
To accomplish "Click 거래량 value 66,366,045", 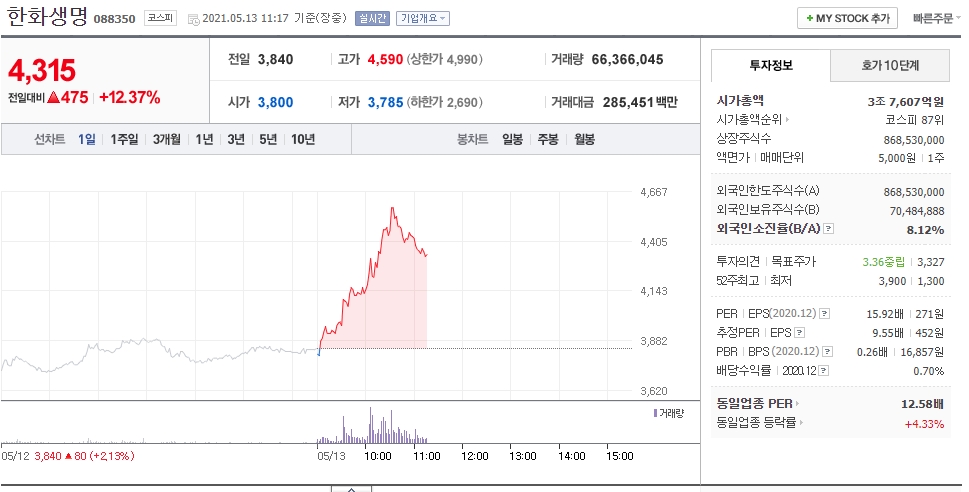I will 627,59.
